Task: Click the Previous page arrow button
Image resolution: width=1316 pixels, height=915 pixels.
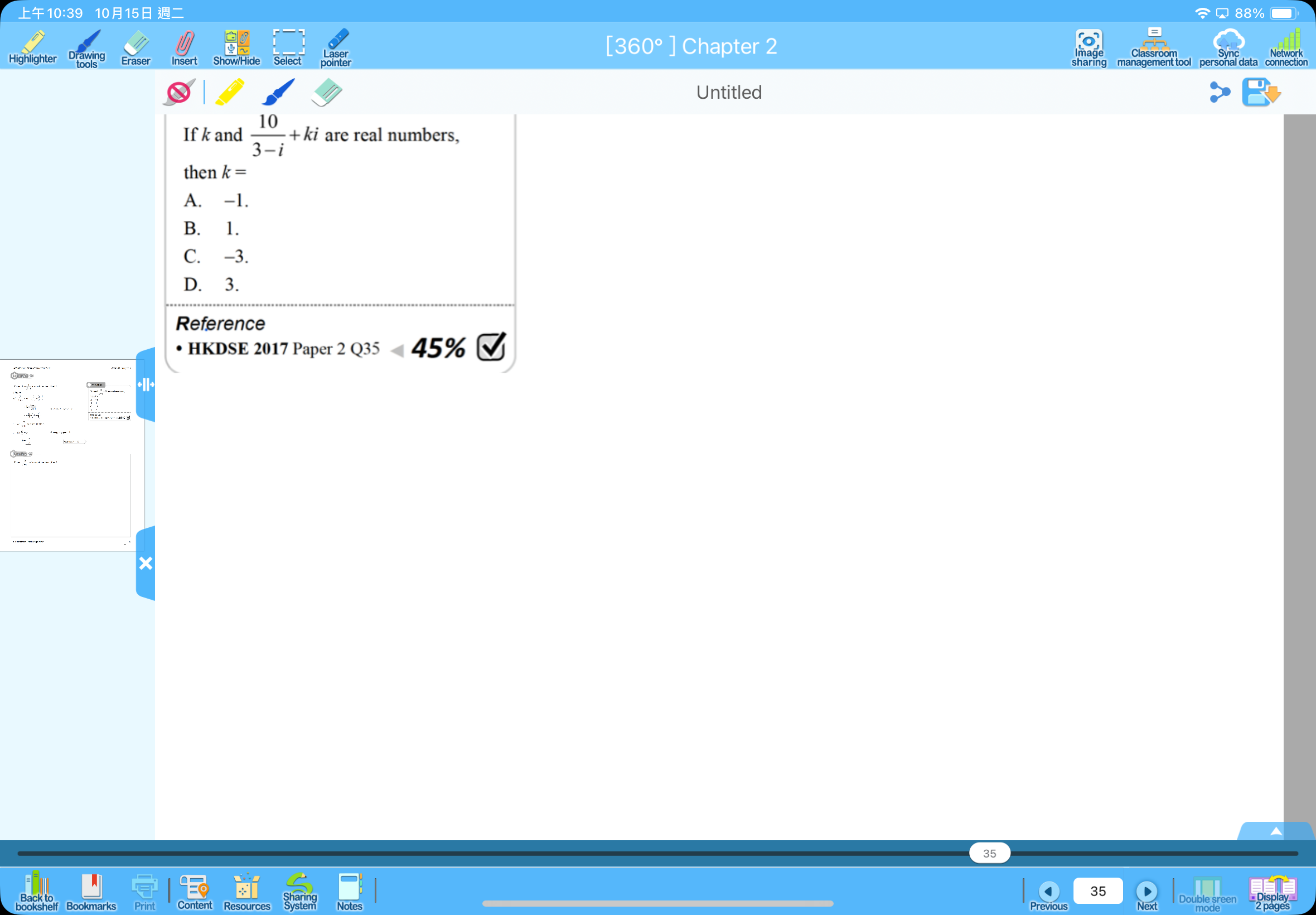Action: click(1048, 890)
